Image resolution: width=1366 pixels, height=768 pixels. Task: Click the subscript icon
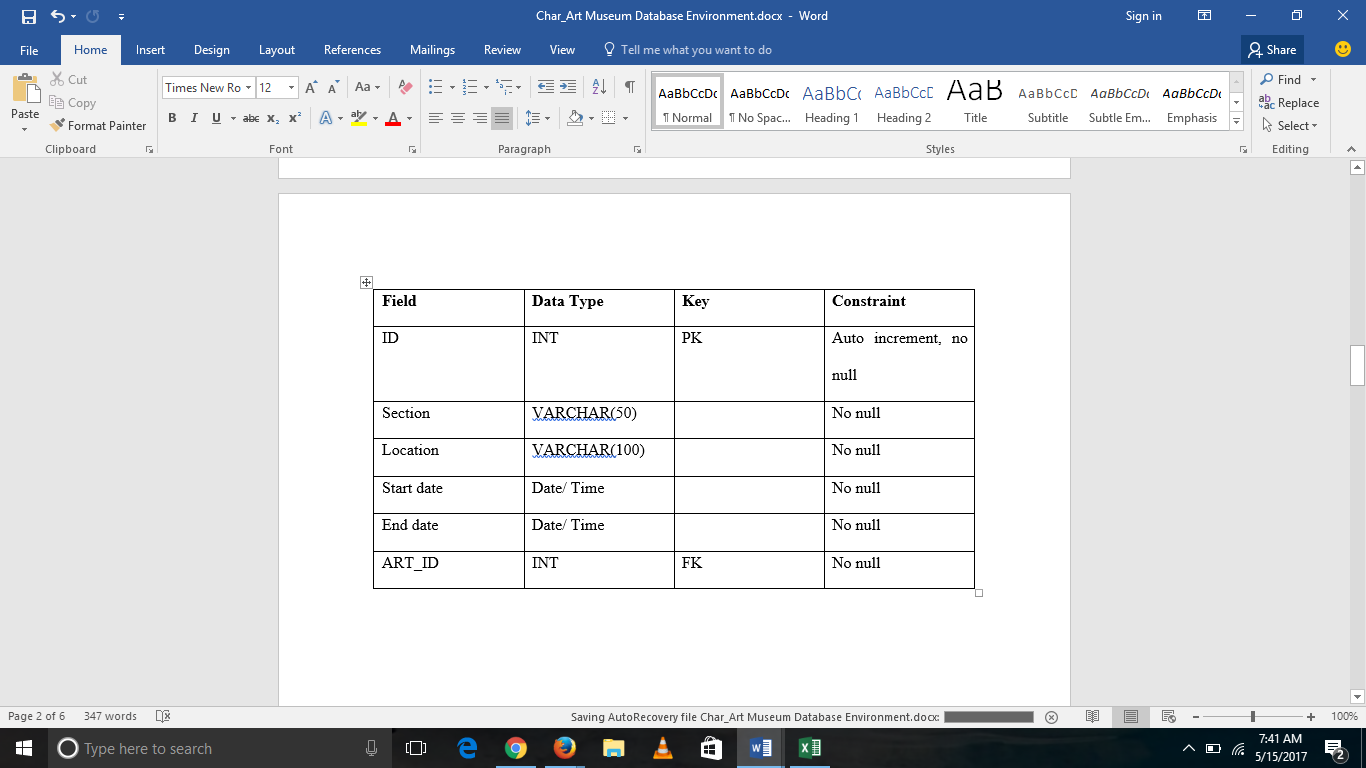271,118
